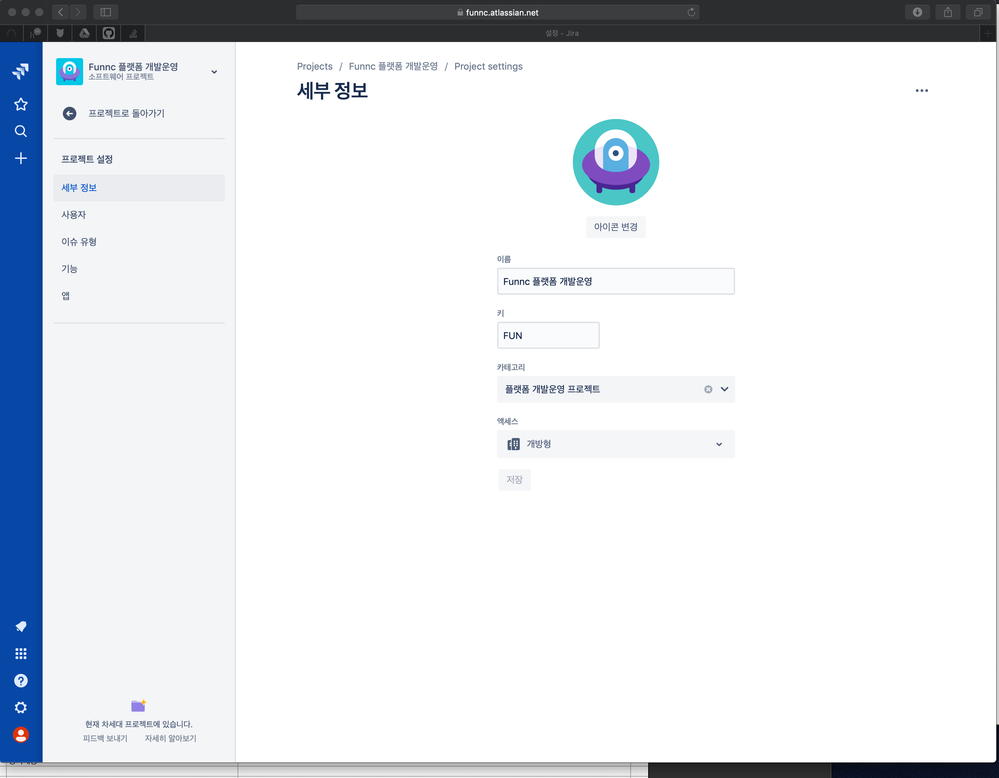The height and width of the screenshot is (778, 999).
Task: Click large project avatar image
Action: coord(615,162)
